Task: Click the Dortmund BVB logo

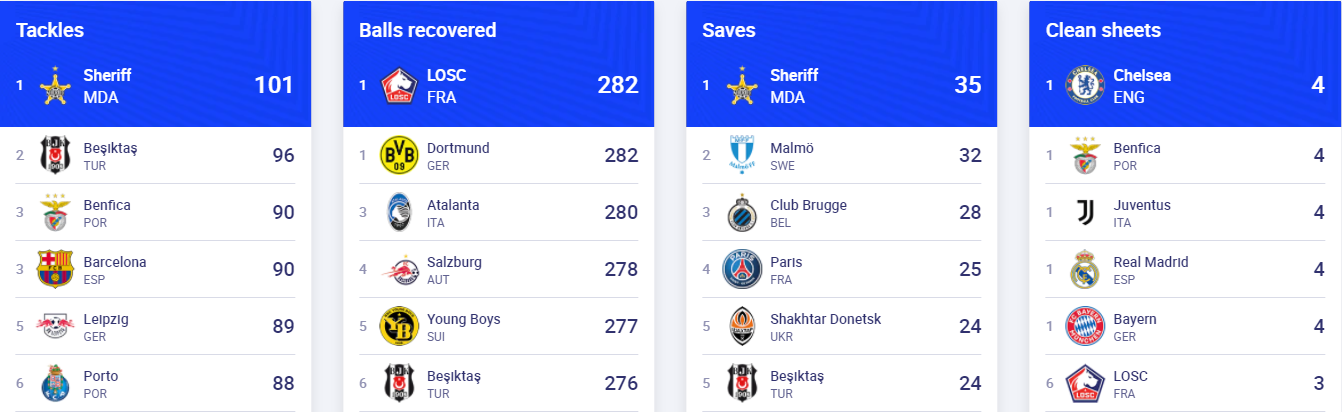Action: point(399,155)
